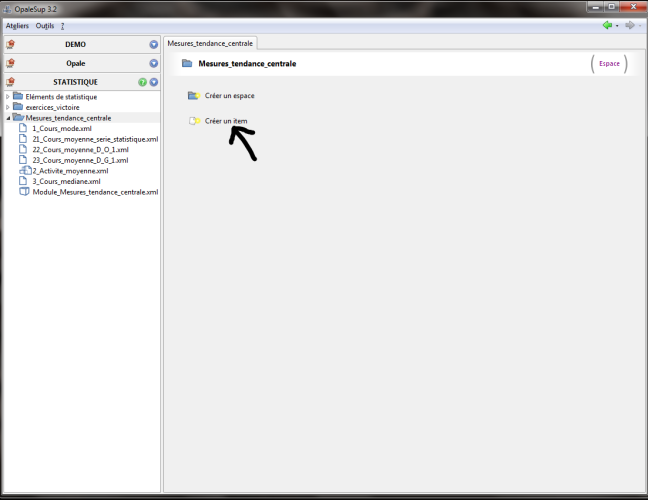The height and width of the screenshot is (500, 648).
Task: Click the Module_Mesures_tendance_centrale.xml module icon
Action: point(24,192)
